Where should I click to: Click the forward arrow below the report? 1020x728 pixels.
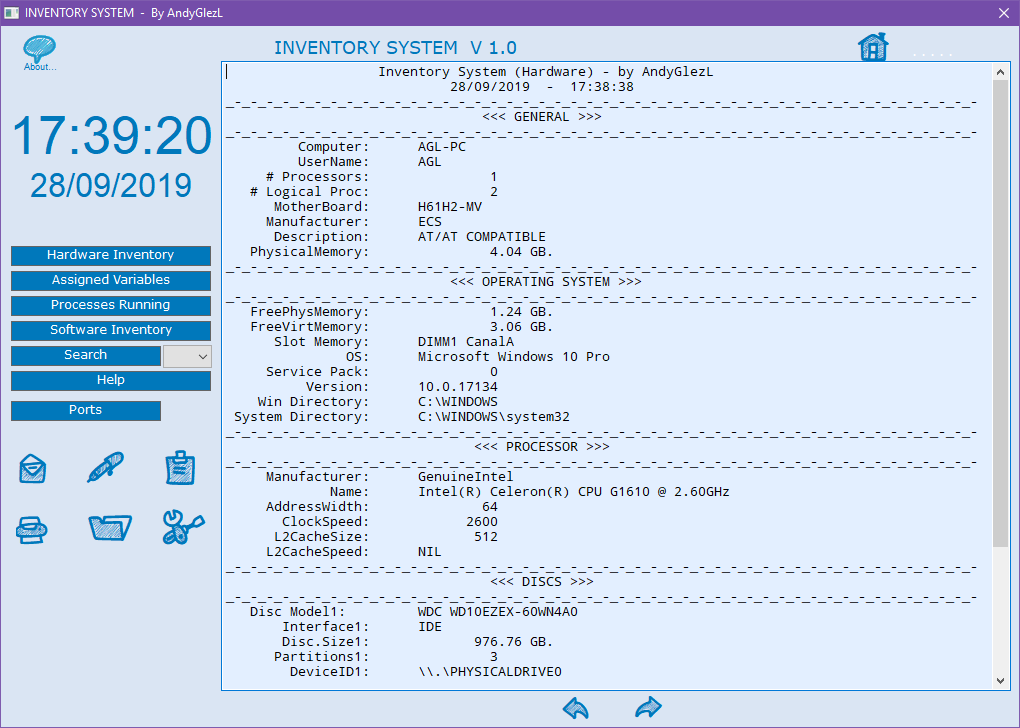[x=647, y=707]
